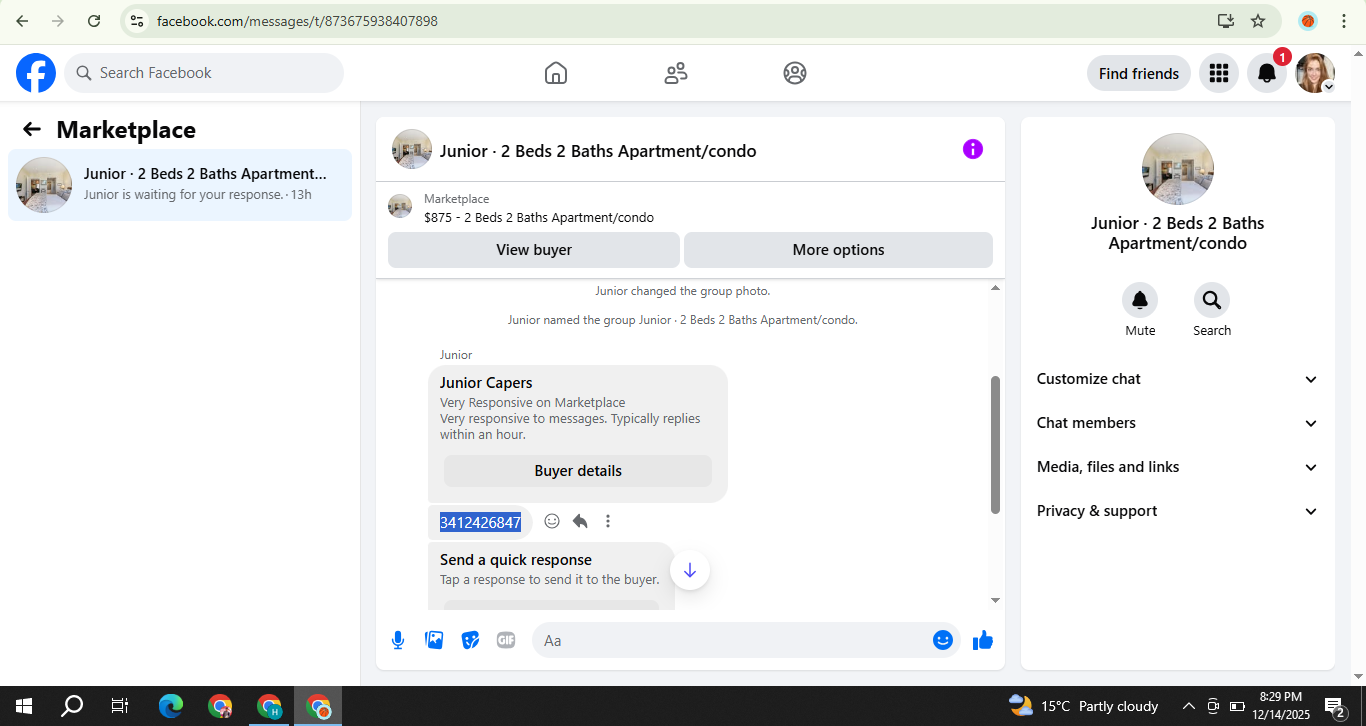This screenshot has height=726, width=1366.
Task: Open Task View on taskbar
Action: [x=119, y=706]
